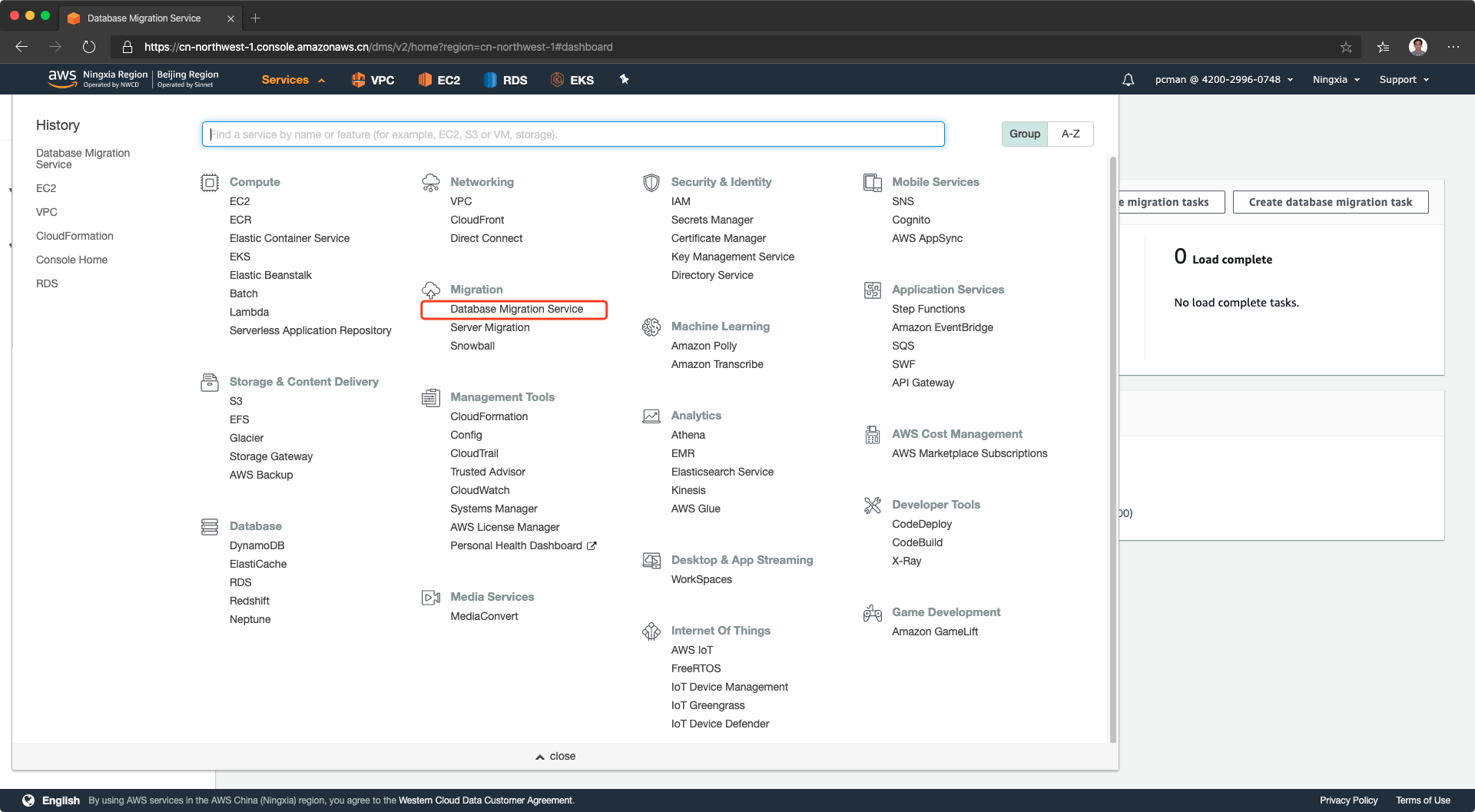The height and width of the screenshot is (812, 1475).
Task: Collapse the Services dropdown menu
Action: (293, 80)
